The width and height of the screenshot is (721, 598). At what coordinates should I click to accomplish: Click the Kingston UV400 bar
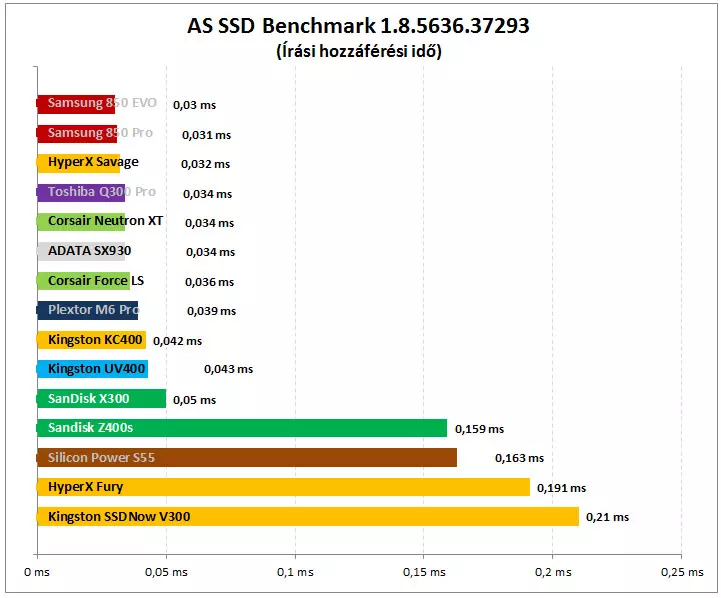[x=92, y=369]
